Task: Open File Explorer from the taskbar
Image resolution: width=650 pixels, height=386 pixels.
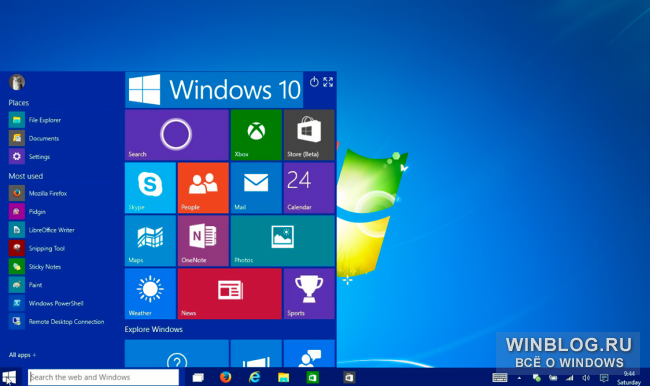Action: [284, 377]
